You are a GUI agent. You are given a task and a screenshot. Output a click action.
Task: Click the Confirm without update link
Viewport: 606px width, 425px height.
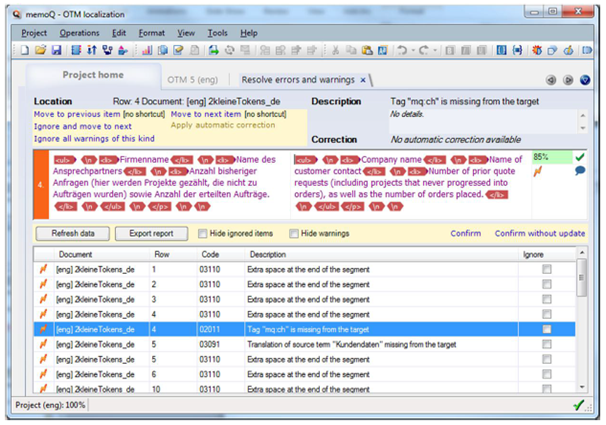[540, 234]
